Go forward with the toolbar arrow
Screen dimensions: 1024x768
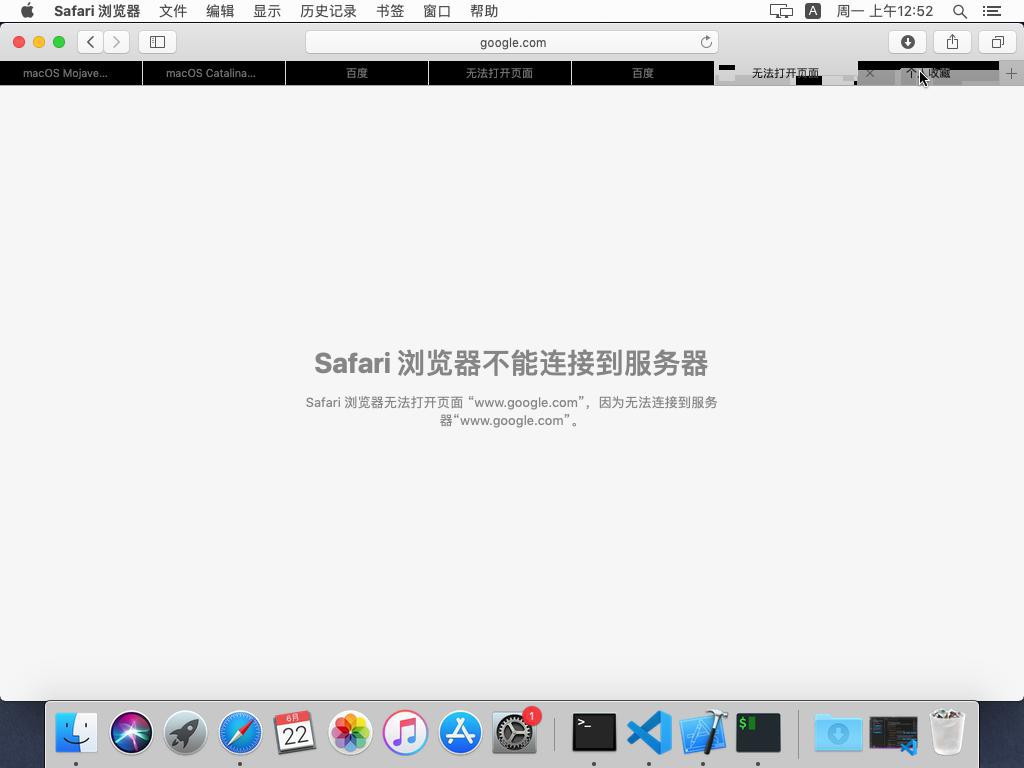point(116,42)
